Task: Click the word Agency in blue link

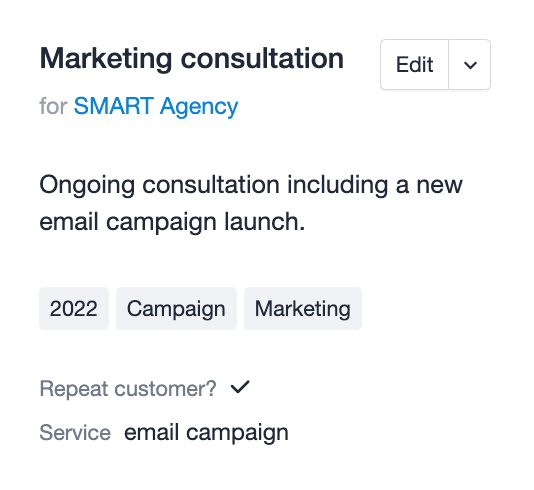Action: (x=199, y=107)
